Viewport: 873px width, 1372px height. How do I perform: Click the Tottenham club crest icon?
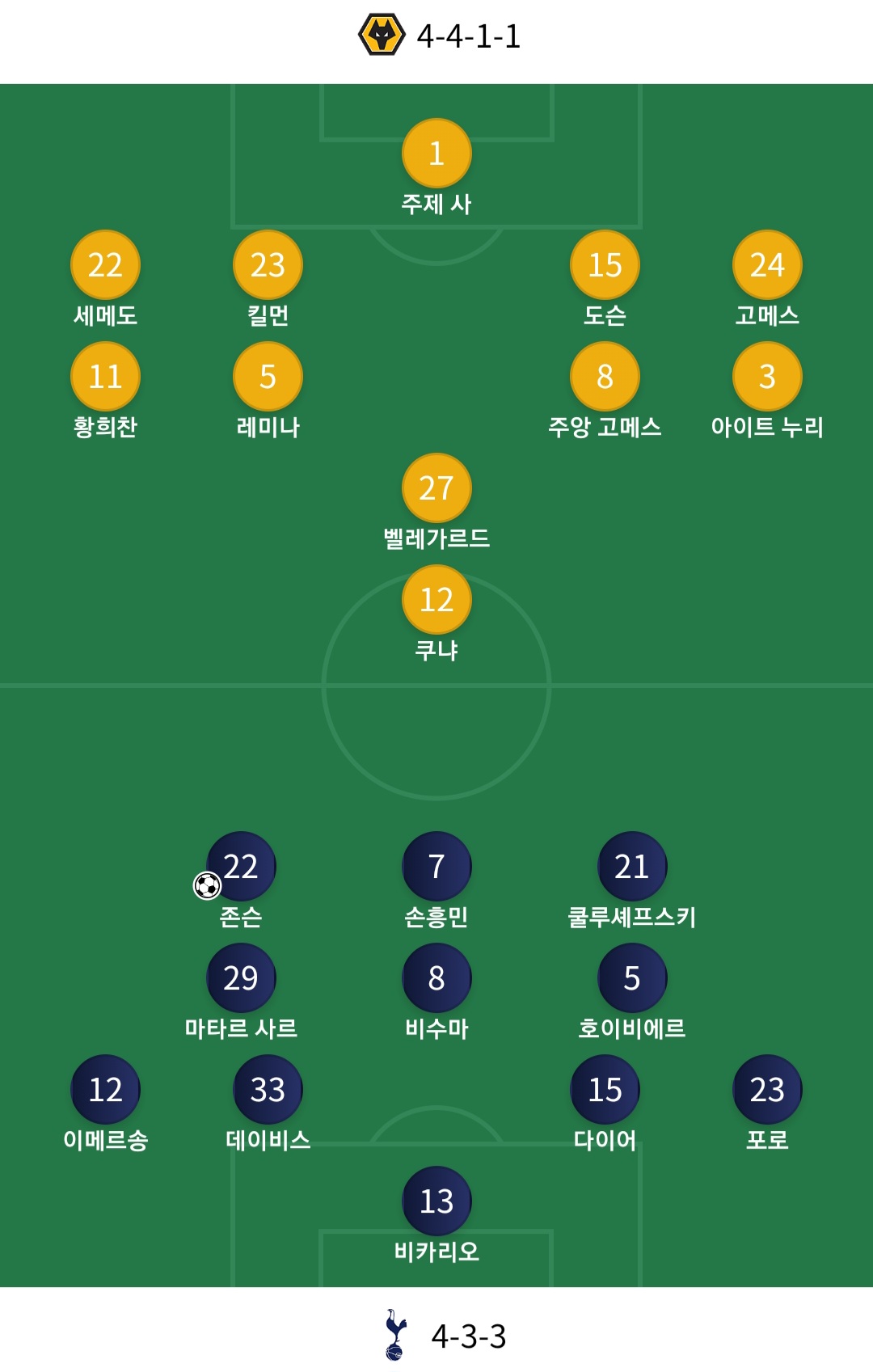(x=395, y=1335)
